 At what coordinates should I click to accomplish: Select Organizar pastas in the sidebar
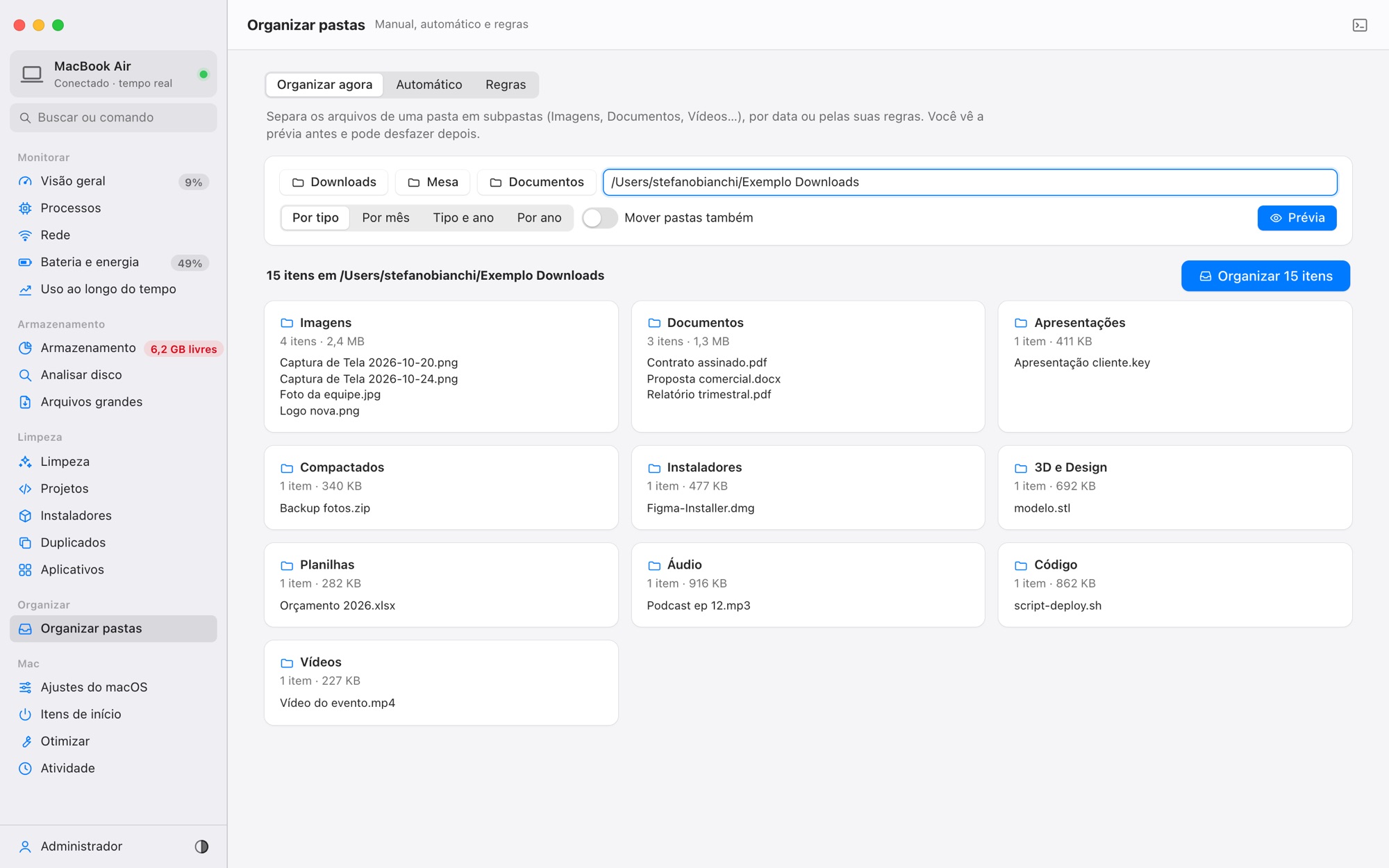pos(113,628)
